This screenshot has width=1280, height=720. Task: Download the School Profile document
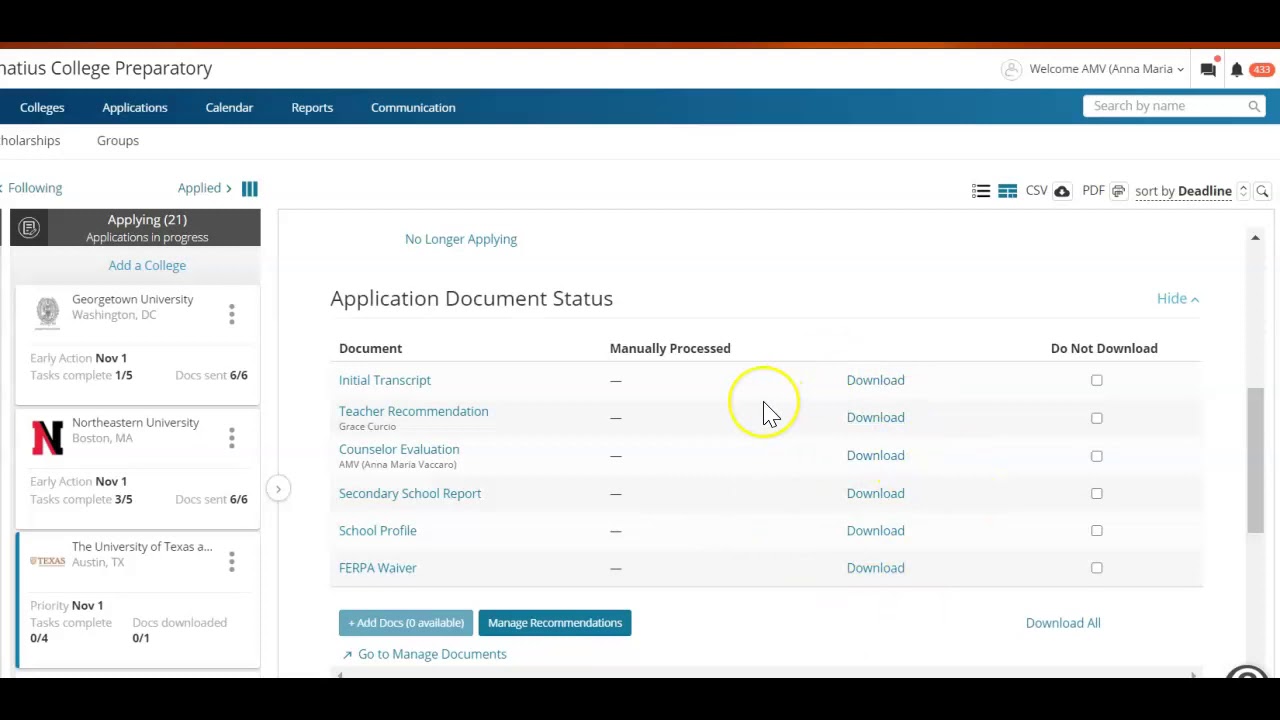point(875,530)
